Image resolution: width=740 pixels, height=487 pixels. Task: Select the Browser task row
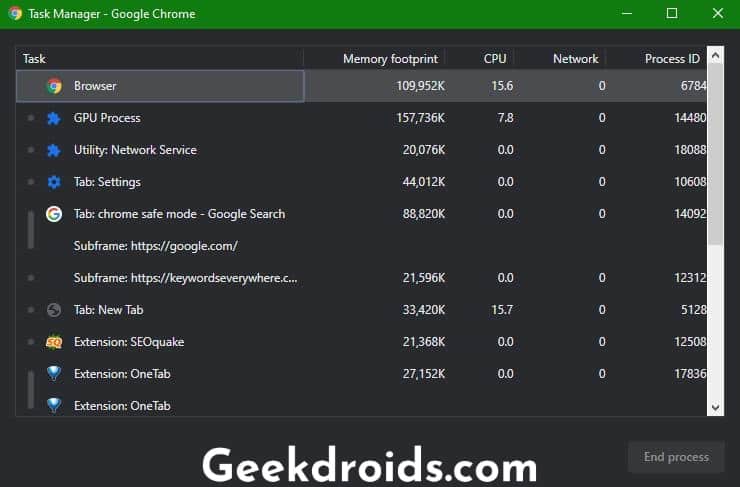[362, 86]
